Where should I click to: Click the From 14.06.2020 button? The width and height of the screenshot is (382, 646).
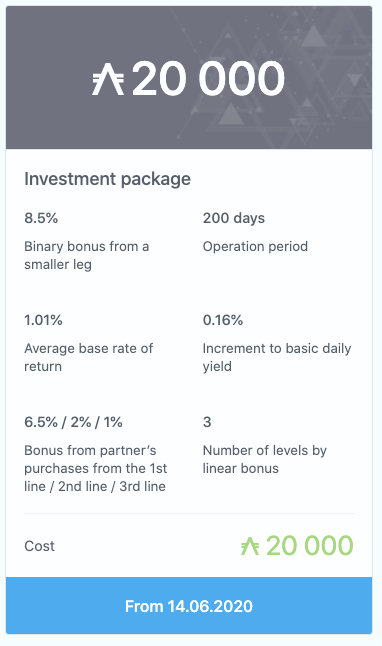pos(189,606)
